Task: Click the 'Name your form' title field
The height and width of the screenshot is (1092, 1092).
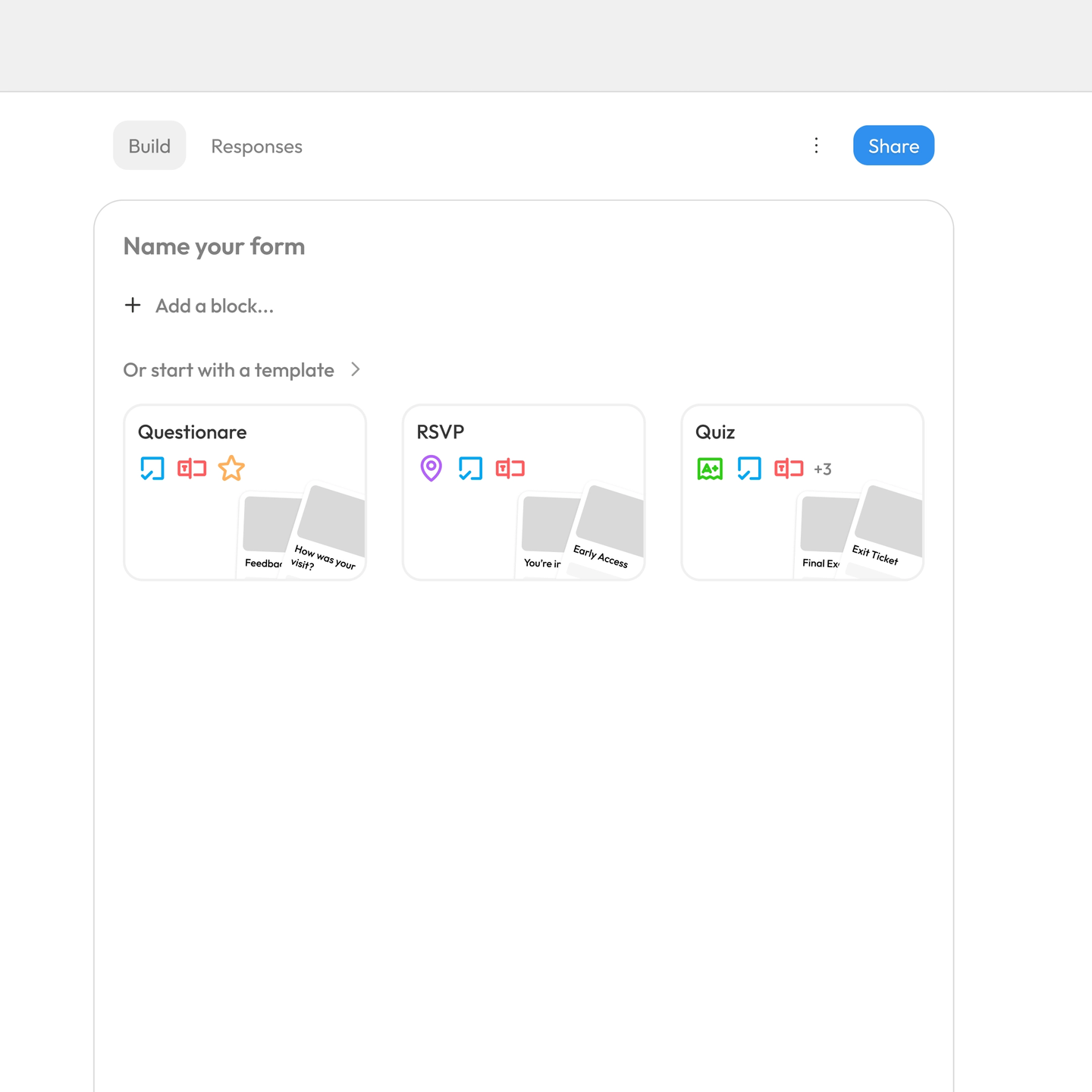Action: (x=215, y=246)
